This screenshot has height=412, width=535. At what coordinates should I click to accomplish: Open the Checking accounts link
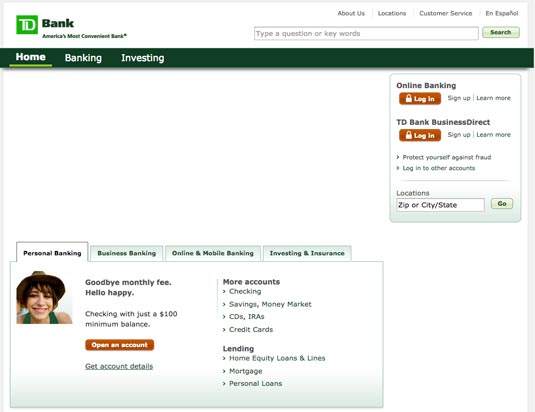click(x=245, y=291)
